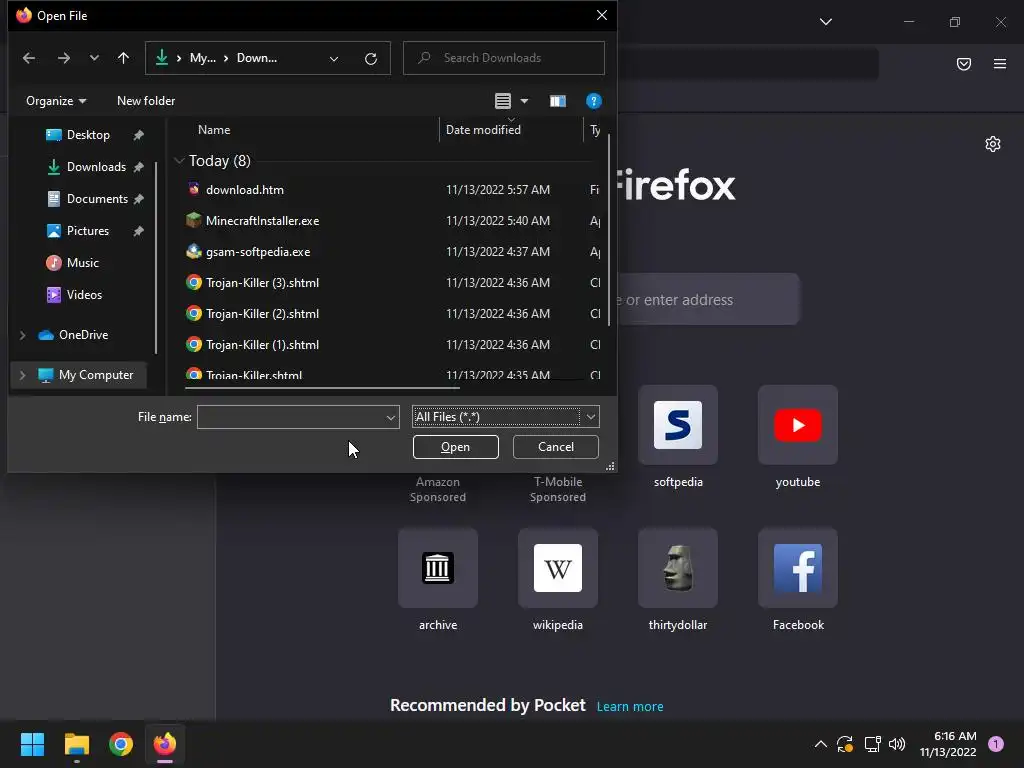Select Trojan-Killer (1).shtml file

[263, 345]
